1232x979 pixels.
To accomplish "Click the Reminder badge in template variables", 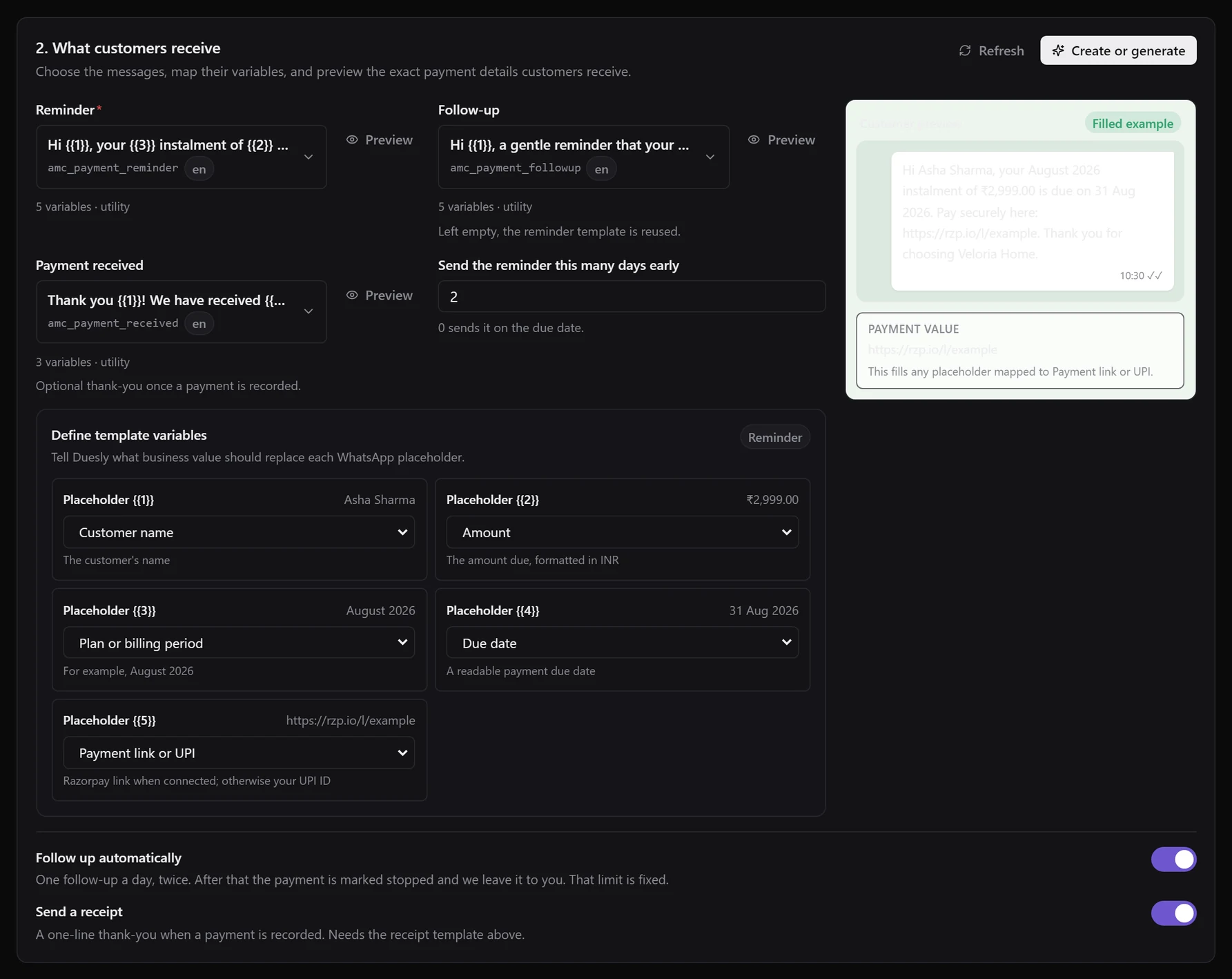I will 775,437.
